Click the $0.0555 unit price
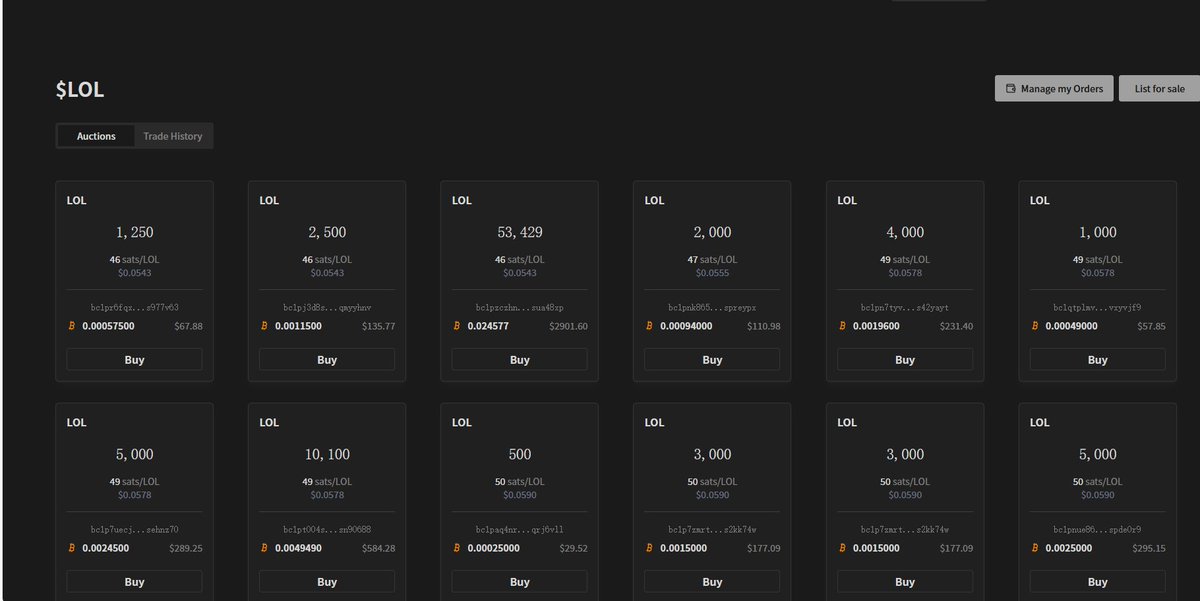 [x=712, y=273]
